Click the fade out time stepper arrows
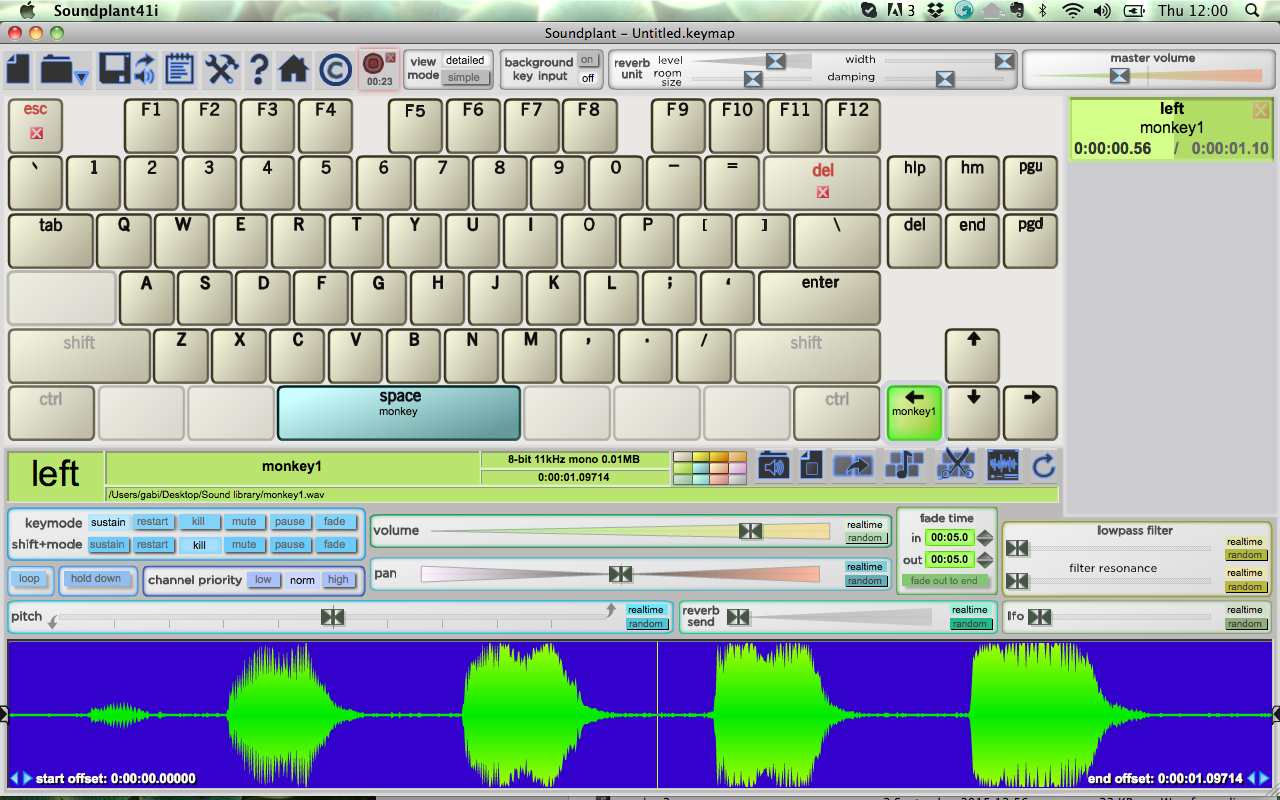Viewport: 1280px width, 800px height. (985, 560)
